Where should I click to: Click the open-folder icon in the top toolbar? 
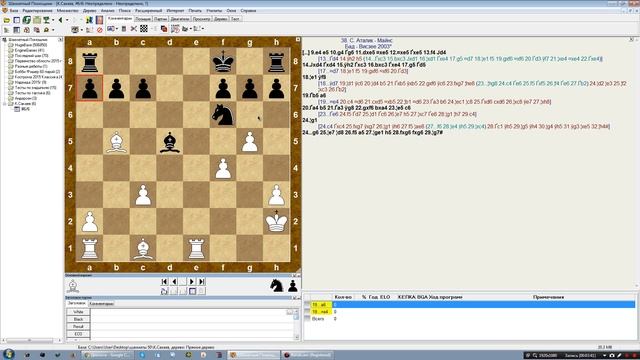click(7, 20)
